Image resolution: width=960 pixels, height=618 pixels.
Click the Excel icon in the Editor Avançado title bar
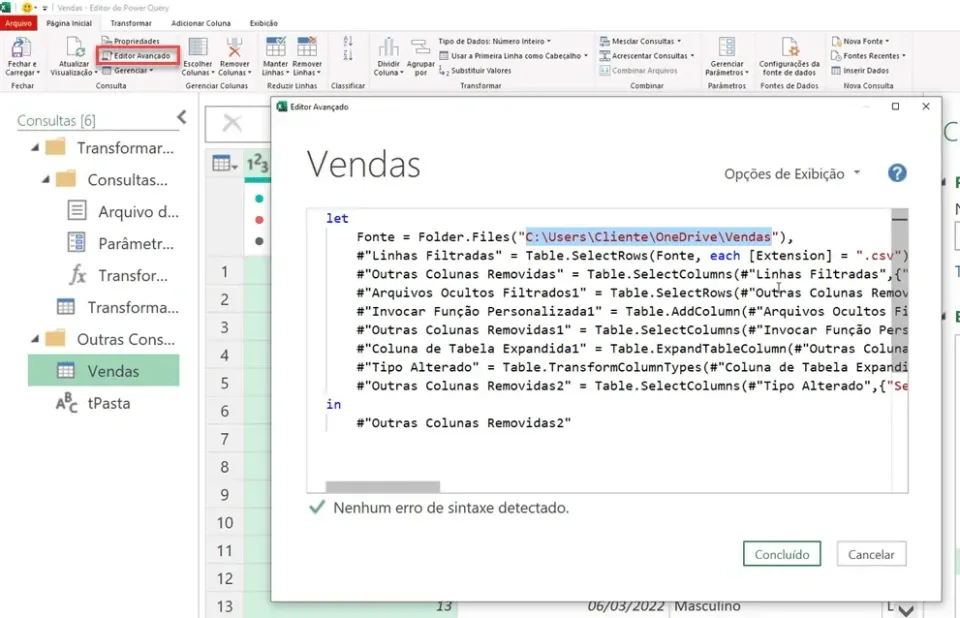[282, 107]
